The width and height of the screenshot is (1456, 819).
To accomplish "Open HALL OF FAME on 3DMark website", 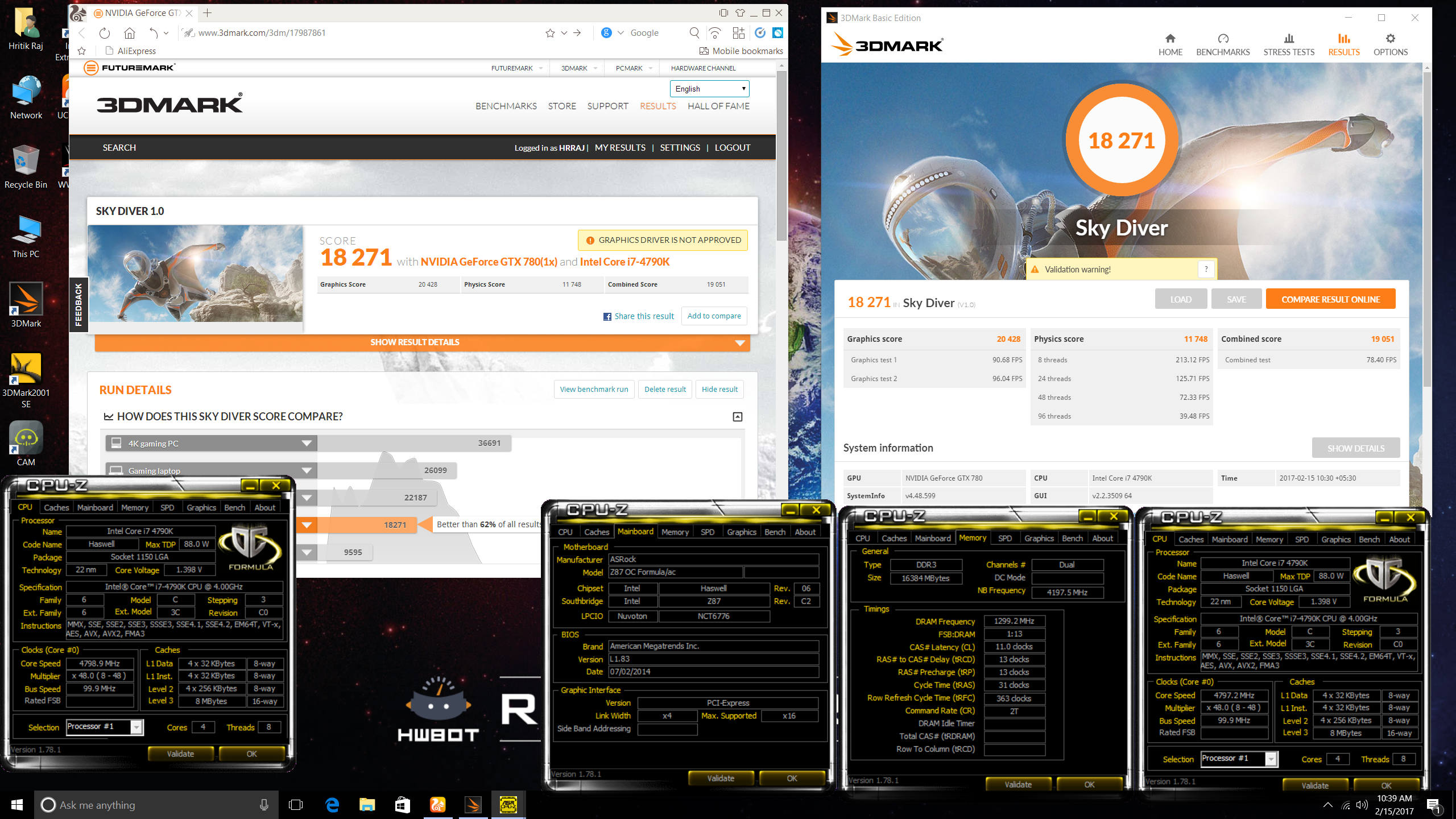I will pyautogui.click(x=718, y=106).
